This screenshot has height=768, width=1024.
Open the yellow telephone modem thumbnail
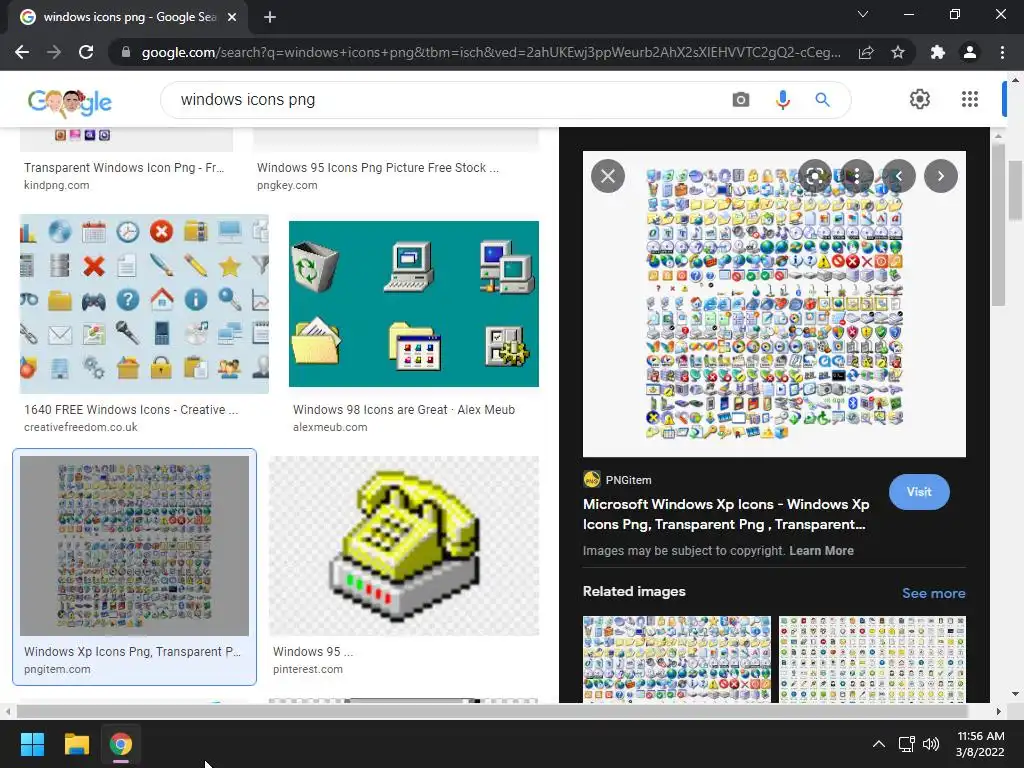[404, 545]
